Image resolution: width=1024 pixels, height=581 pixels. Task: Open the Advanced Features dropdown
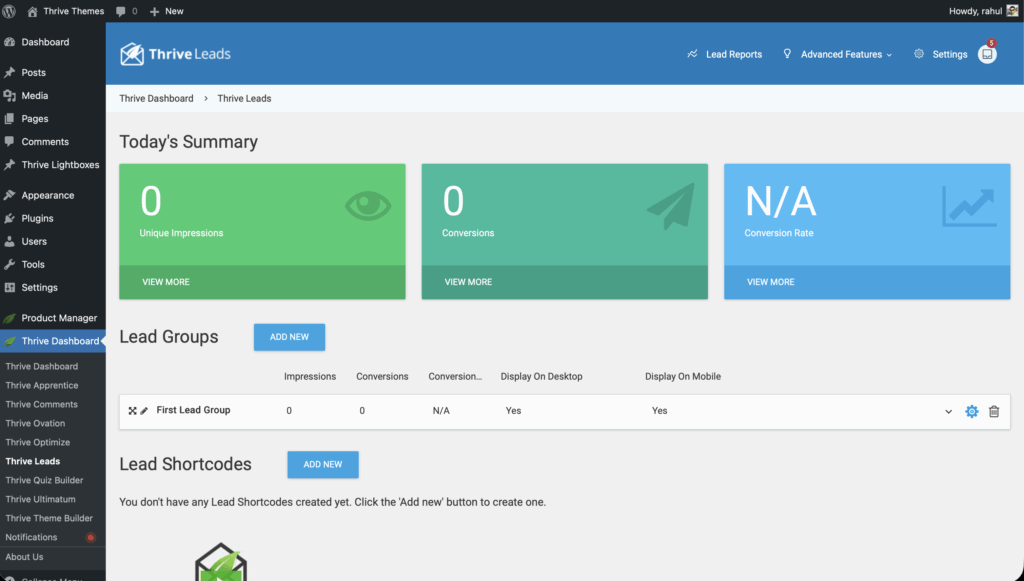pyautogui.click(x=838, y=54)
